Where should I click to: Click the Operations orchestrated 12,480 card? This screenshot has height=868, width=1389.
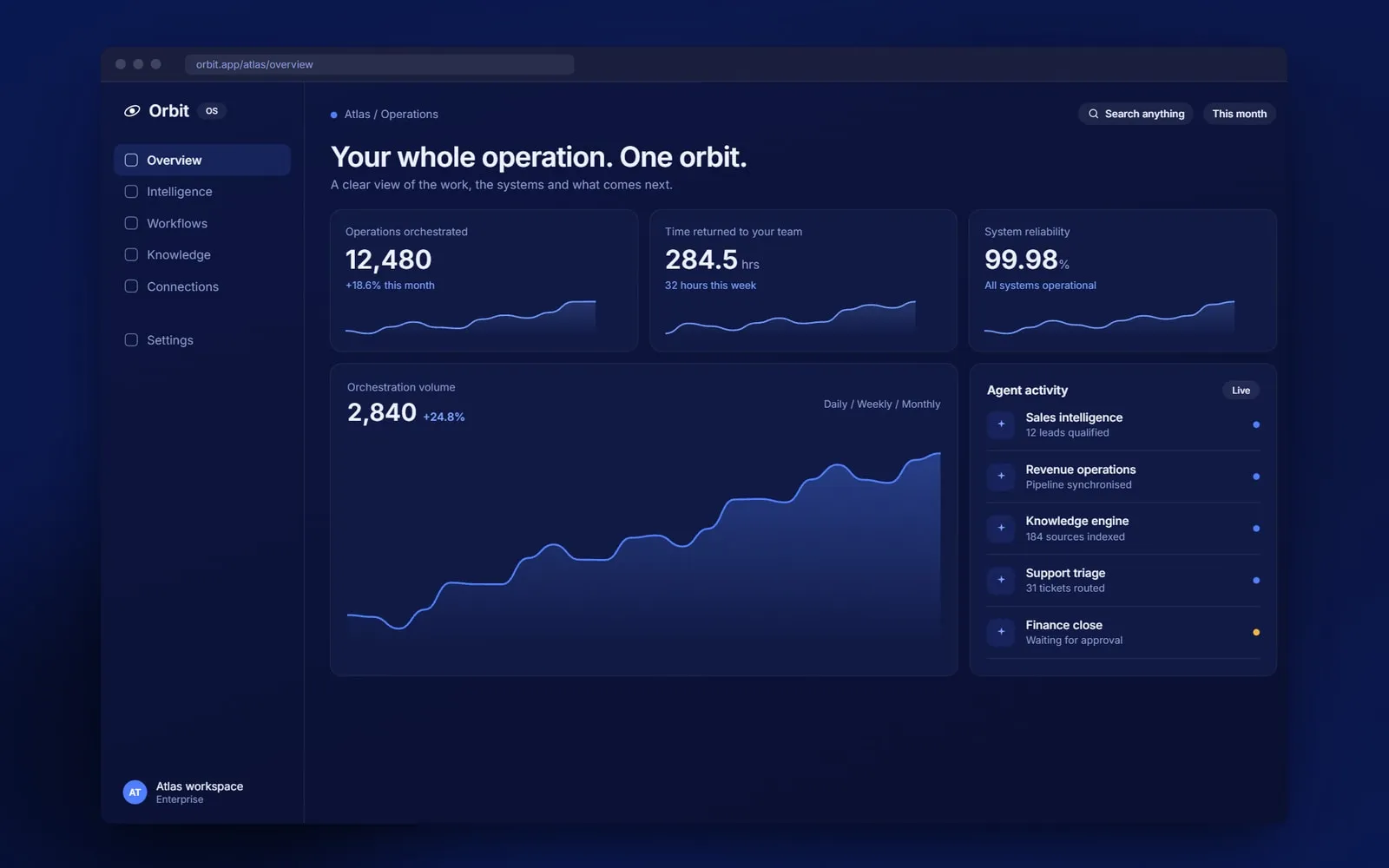484,280
